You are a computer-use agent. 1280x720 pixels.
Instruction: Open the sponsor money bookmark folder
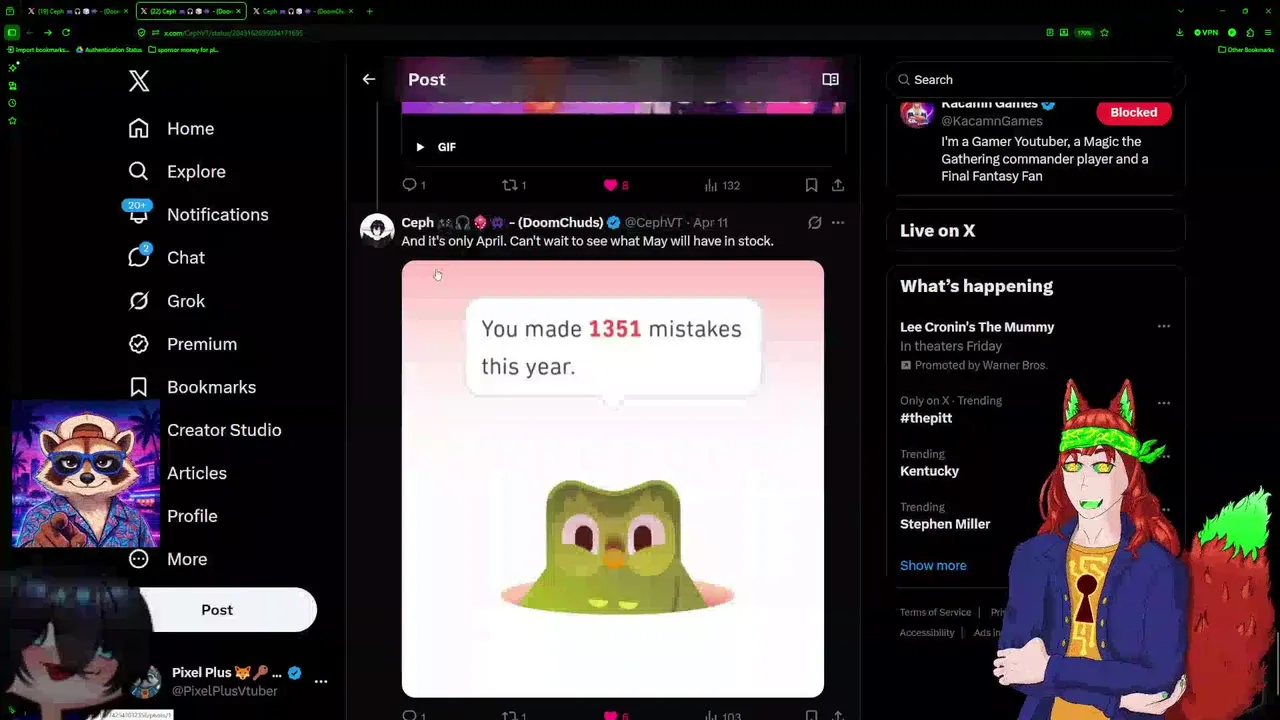coord(183,49)
